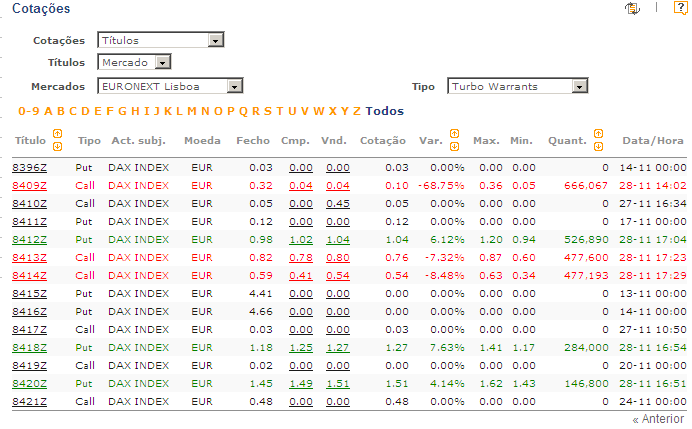Open title 8413Z
Viewport: 692px width, 429px height.
(x=30, y=258)
